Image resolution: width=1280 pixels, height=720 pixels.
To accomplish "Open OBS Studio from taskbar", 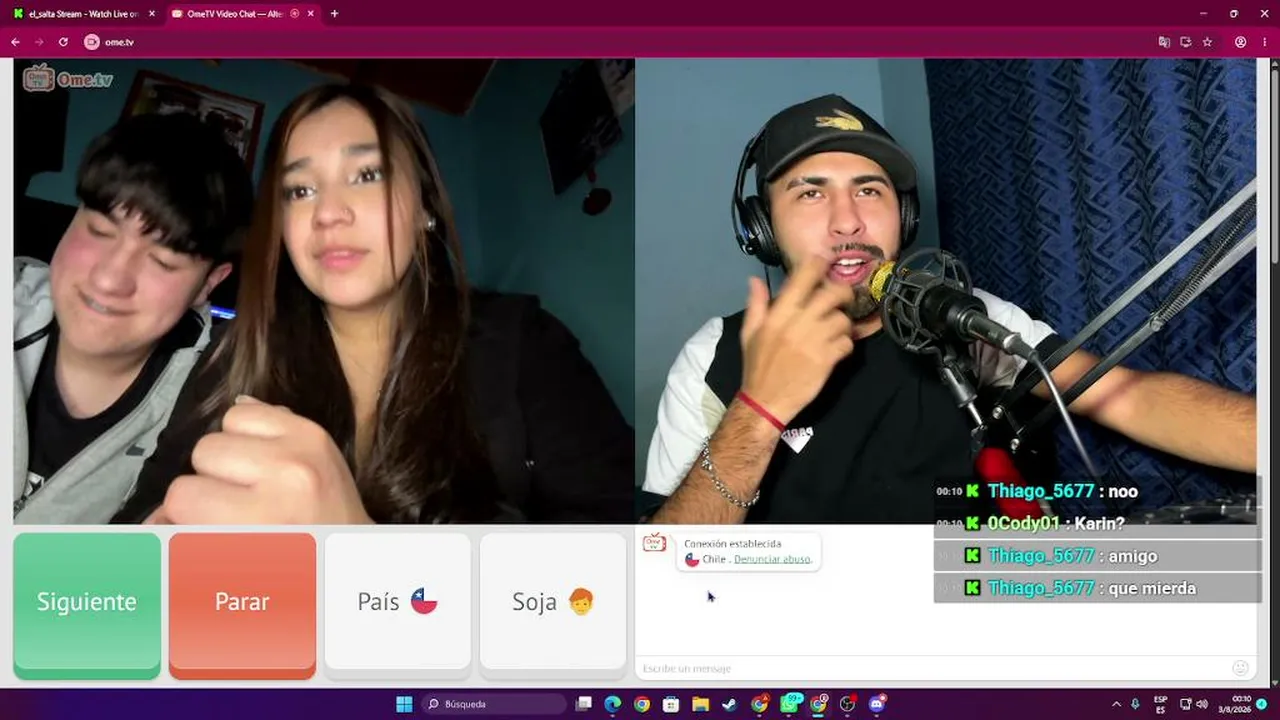I will (x=848, y=704).
